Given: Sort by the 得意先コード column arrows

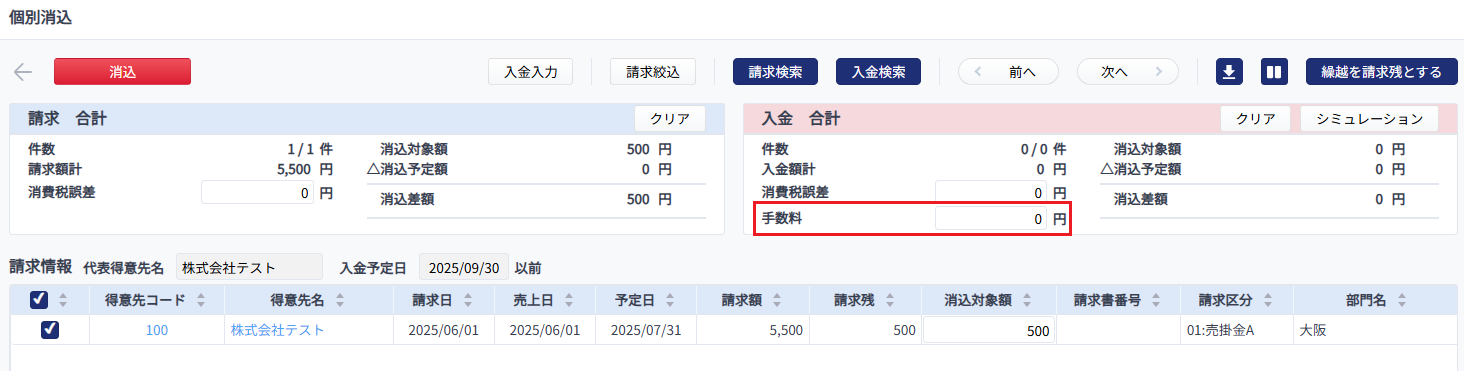Looking at the screenshot, I should click(200, 300).
